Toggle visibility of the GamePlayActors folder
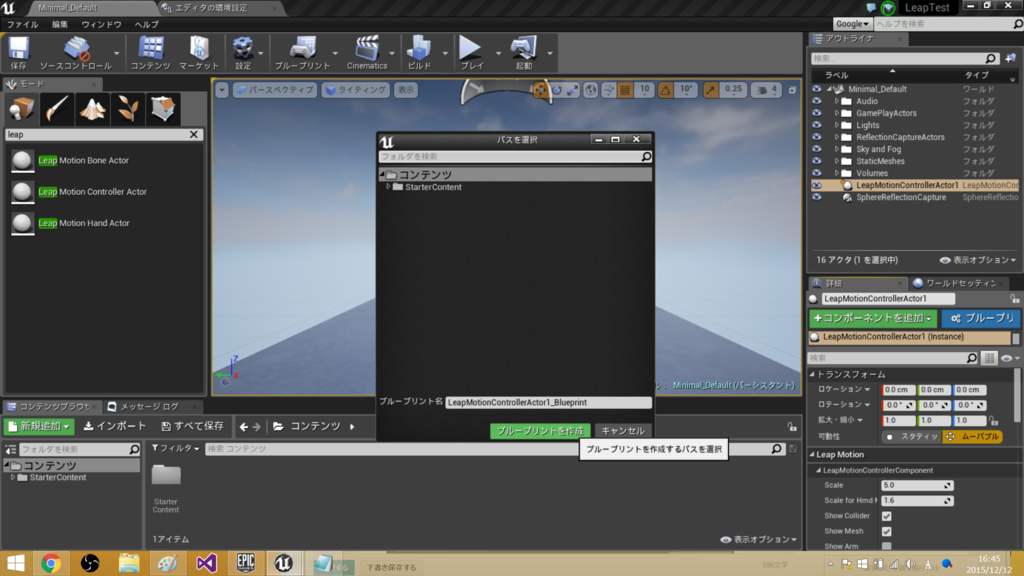 816,113
